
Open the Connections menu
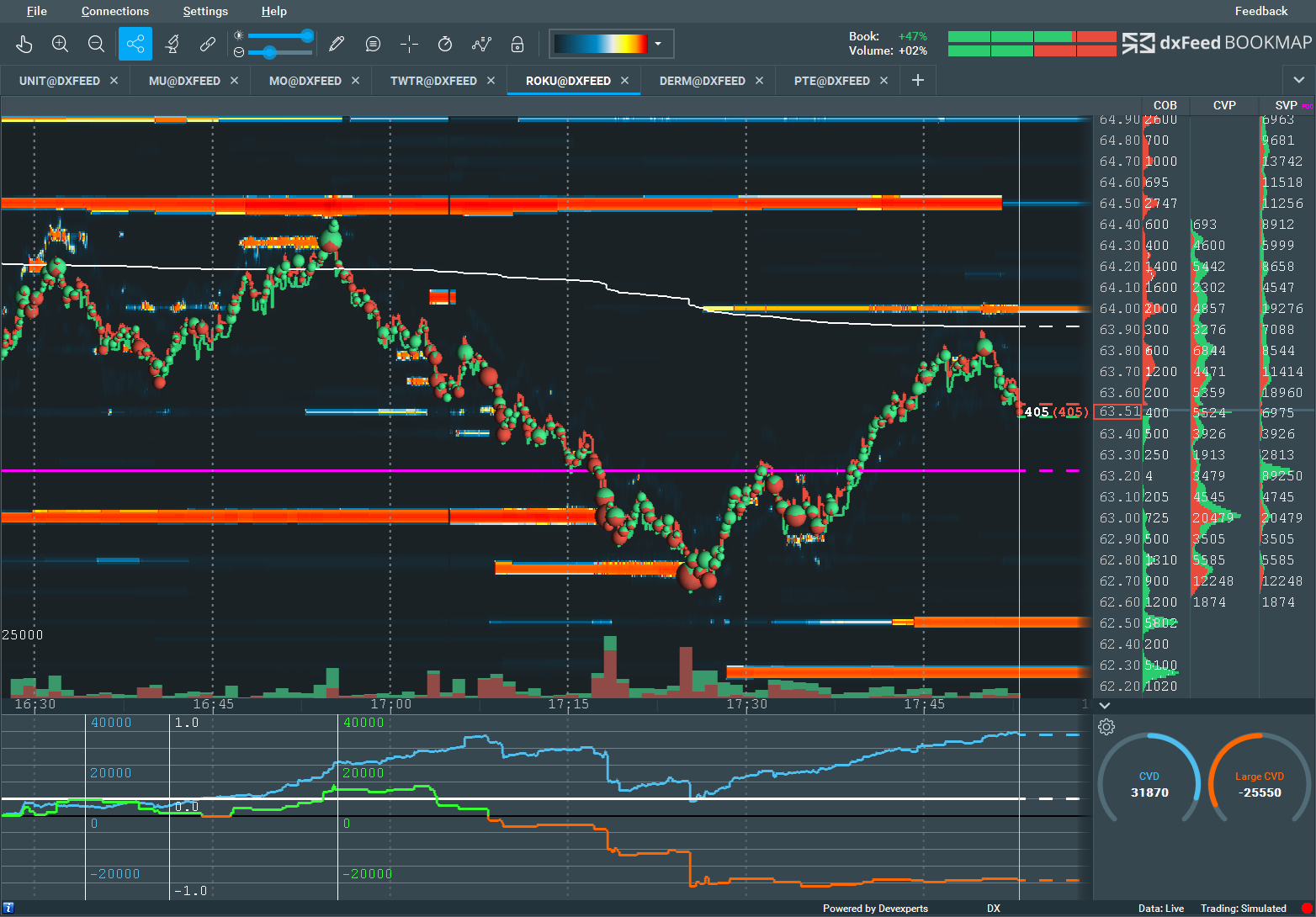[x=115, y=11]
